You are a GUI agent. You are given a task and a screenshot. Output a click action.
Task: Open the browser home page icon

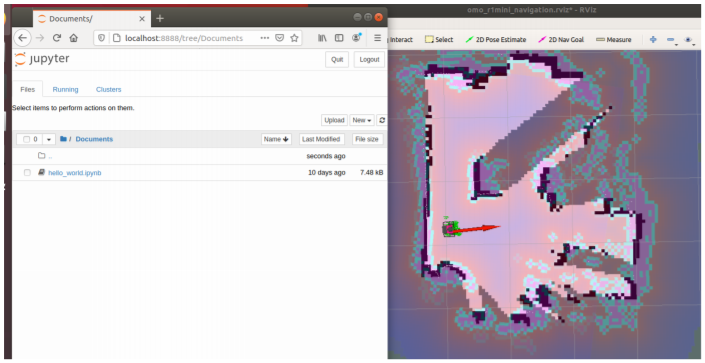(x=74, y=38)
